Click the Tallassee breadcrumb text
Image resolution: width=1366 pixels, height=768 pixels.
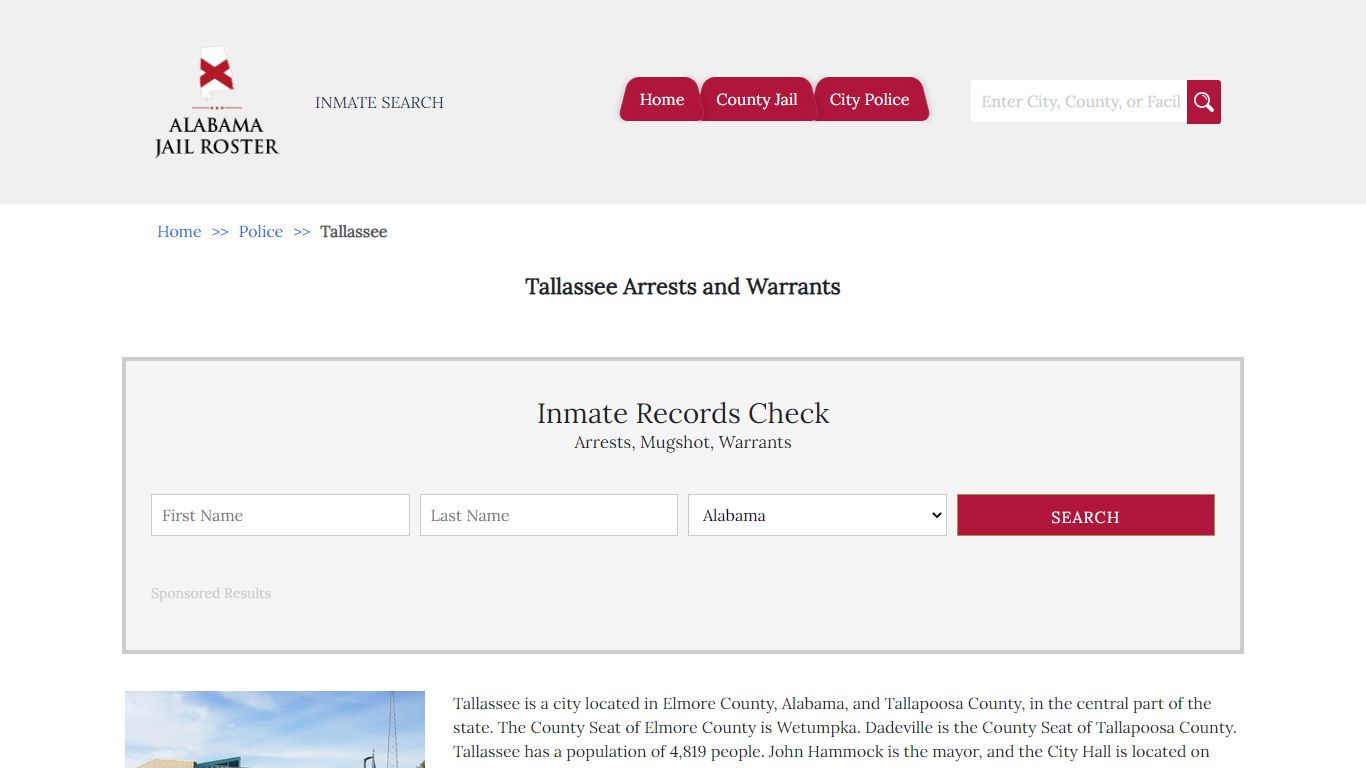(353, 231)
